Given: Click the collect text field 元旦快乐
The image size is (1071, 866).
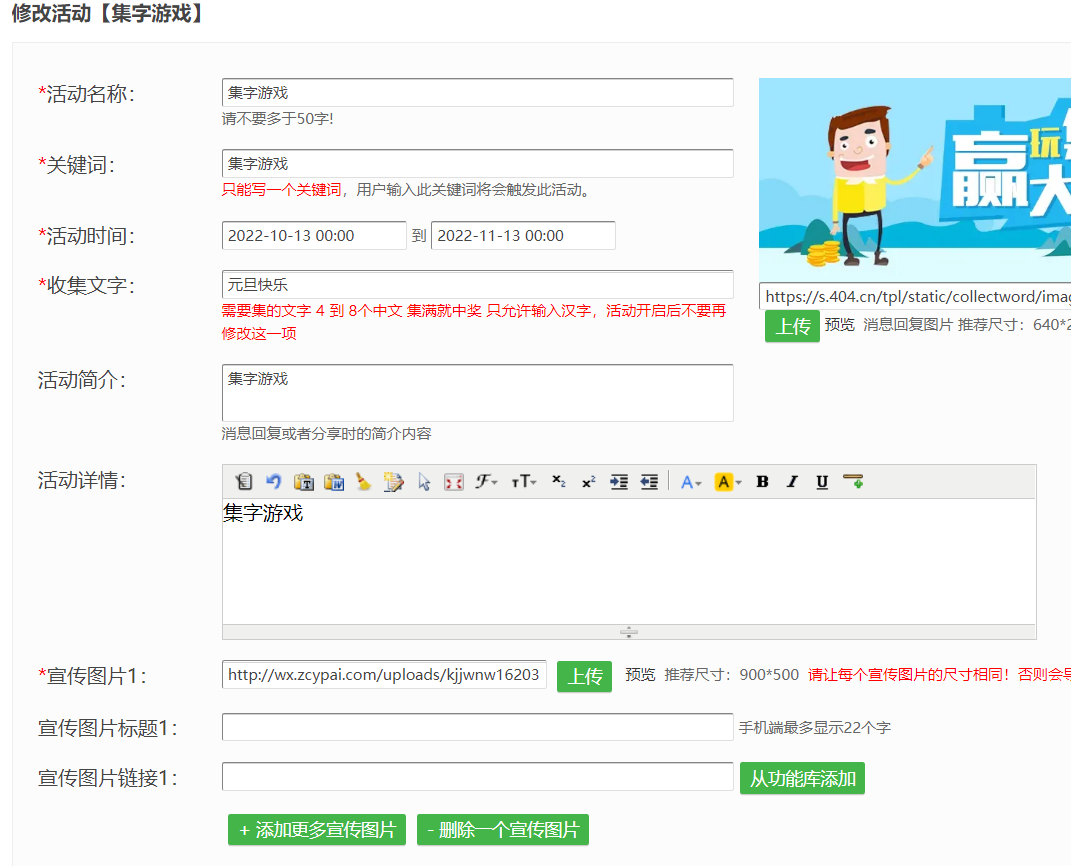Looking at the screenshot, I should (477, 284).
